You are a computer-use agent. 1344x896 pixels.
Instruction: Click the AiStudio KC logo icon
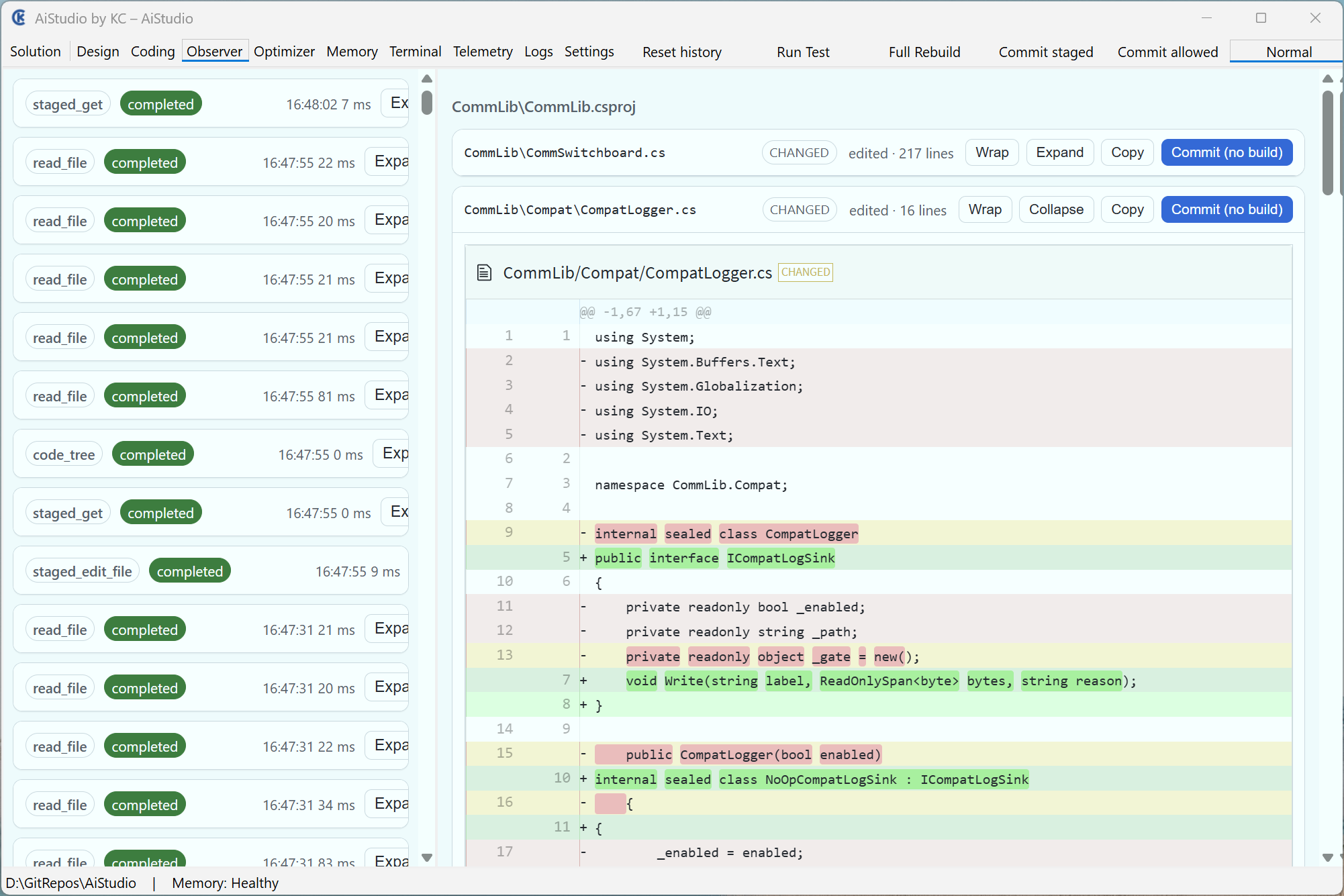[x=19, y=18]
